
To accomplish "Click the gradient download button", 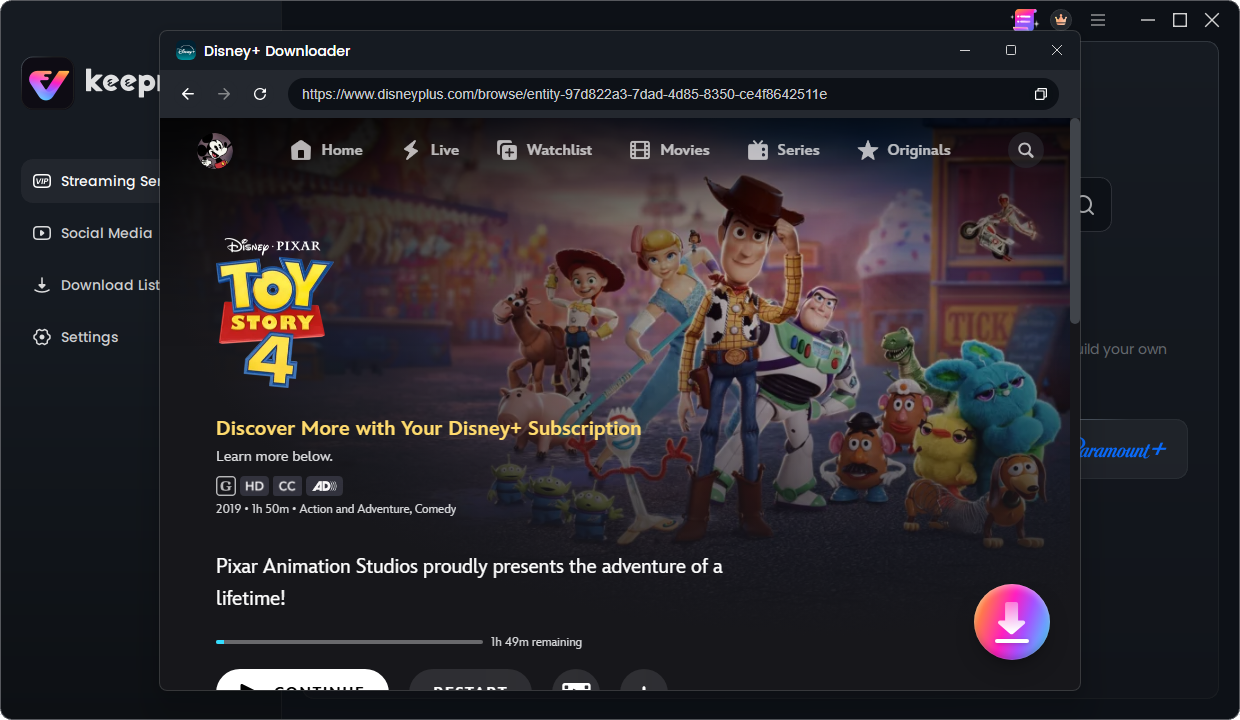I will (x=1012, y=622).
